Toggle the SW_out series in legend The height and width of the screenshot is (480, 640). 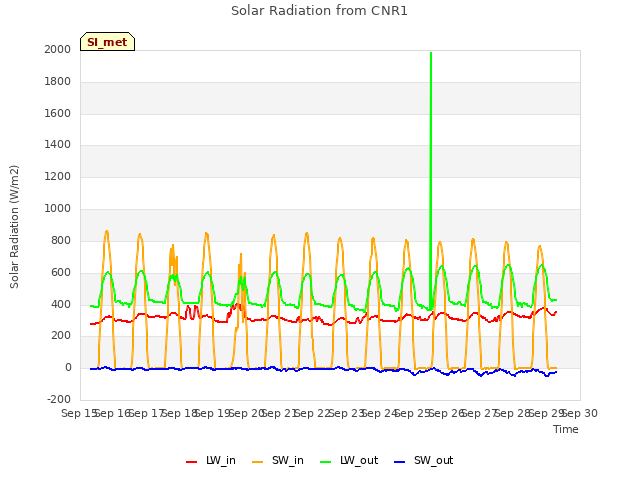click(424, 461)
